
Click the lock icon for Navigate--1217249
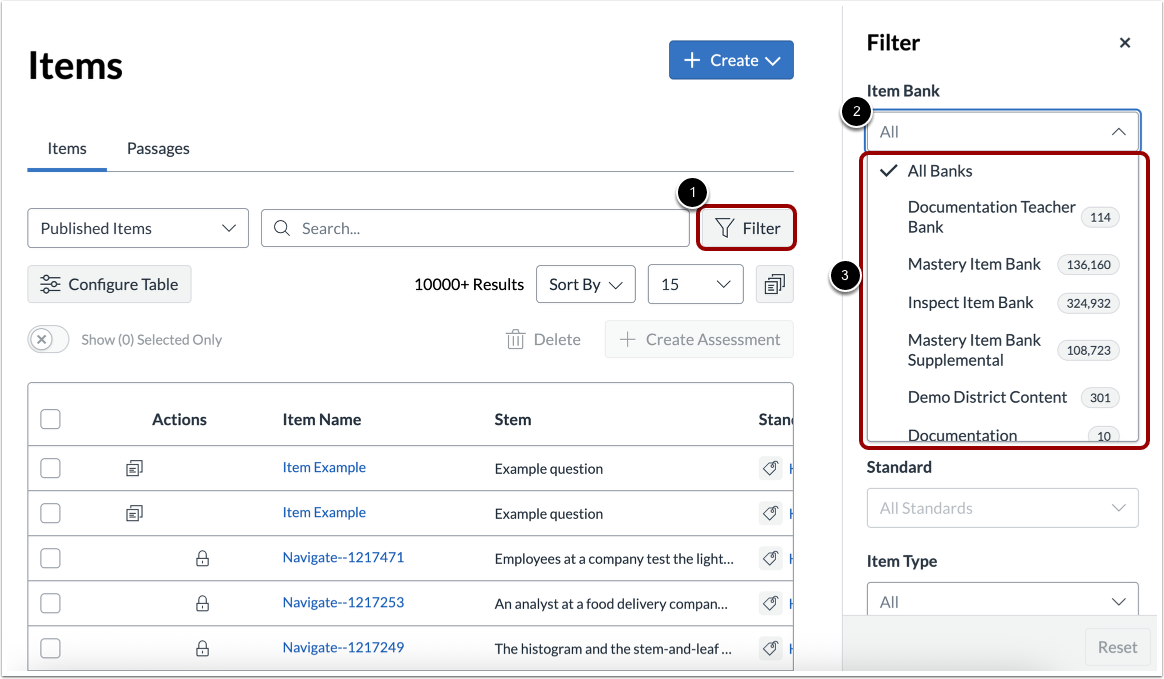[202, 649]
